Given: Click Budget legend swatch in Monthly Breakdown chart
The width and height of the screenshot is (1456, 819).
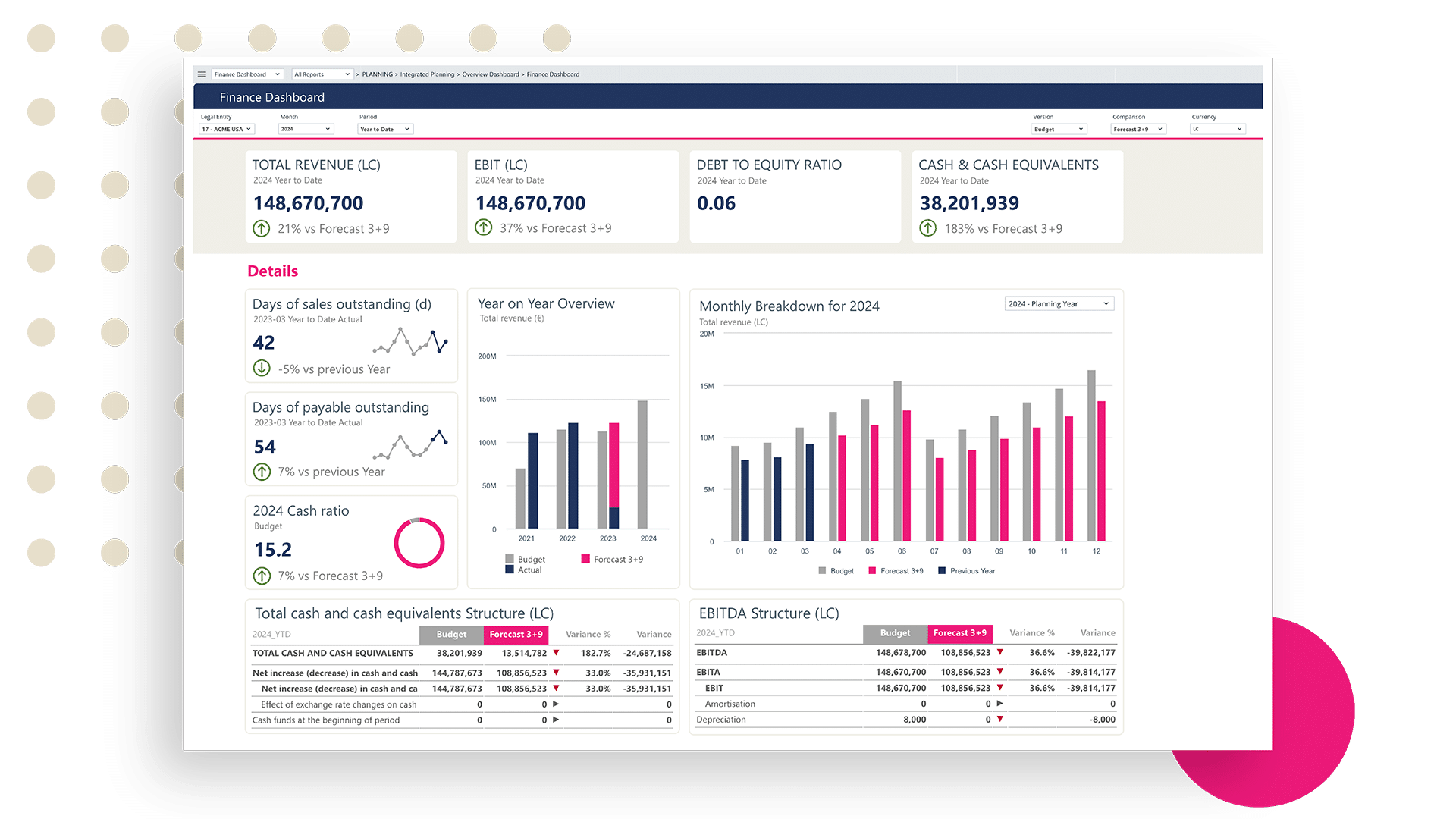Looking at the screenshot, I should coord(822,570).
